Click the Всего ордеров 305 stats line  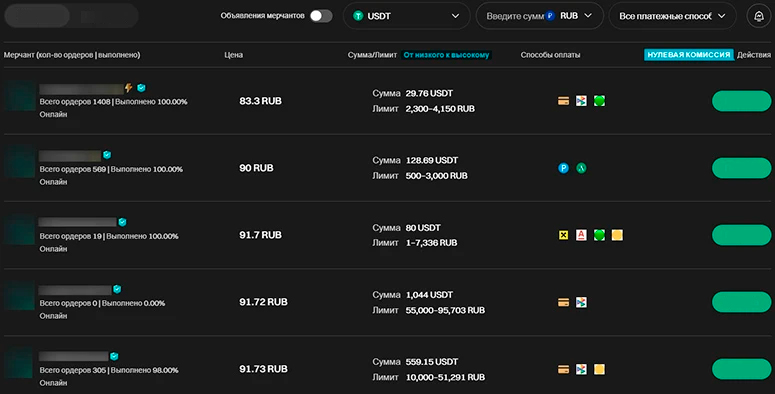point(109,370)
